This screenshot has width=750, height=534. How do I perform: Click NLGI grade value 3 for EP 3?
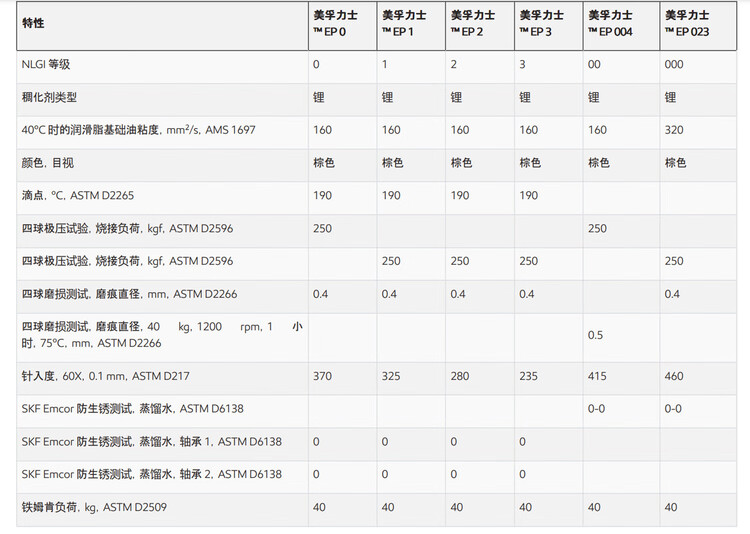click(522, 64)
